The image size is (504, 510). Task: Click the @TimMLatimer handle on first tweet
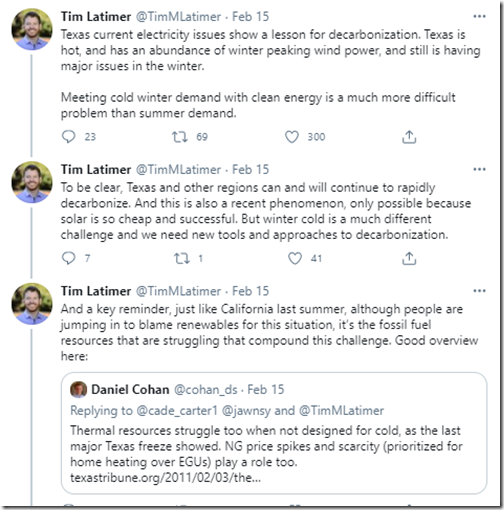tap(178, 17)
